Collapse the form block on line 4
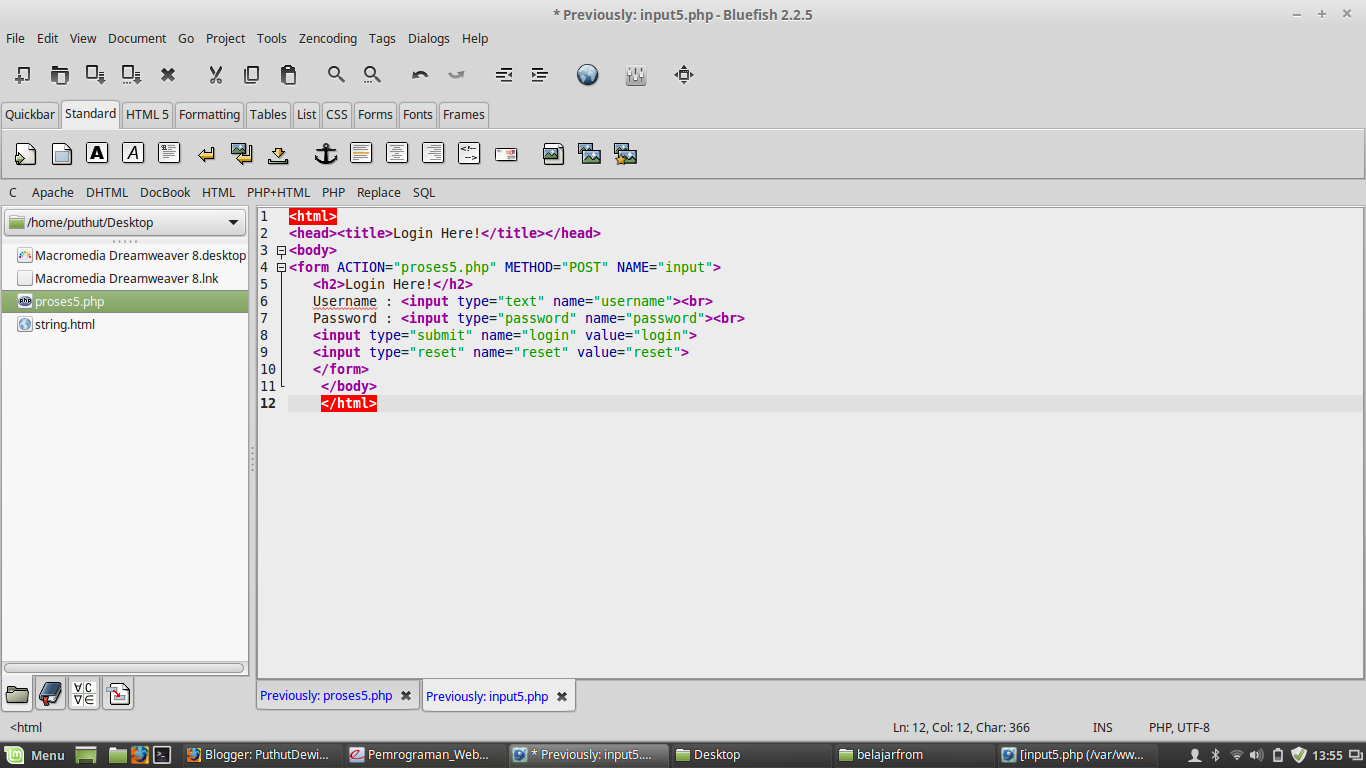This screenshot has height=768, width=1366. tap(281, 267)
